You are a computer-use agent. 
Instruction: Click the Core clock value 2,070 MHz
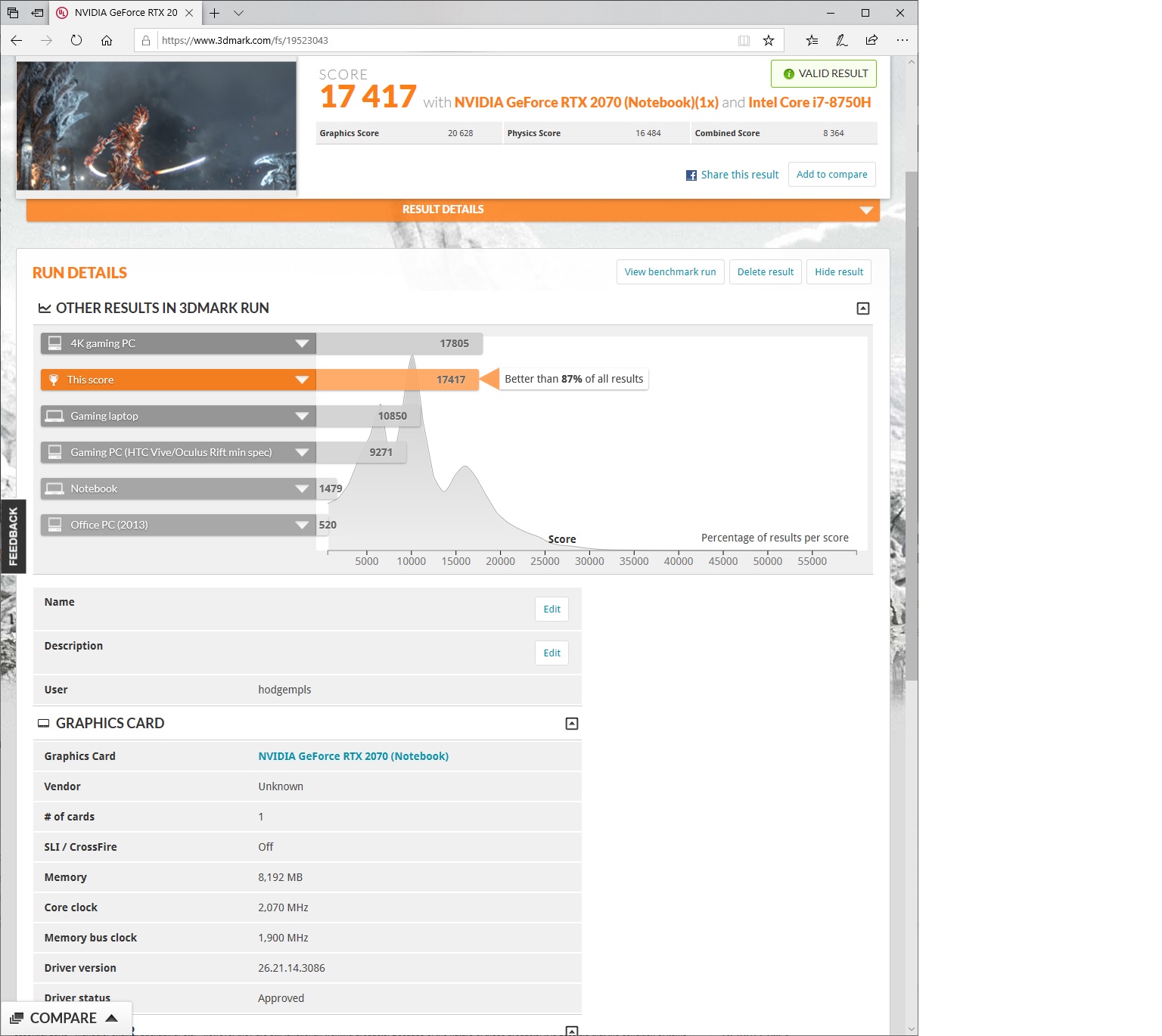click(x=283, y=907)
